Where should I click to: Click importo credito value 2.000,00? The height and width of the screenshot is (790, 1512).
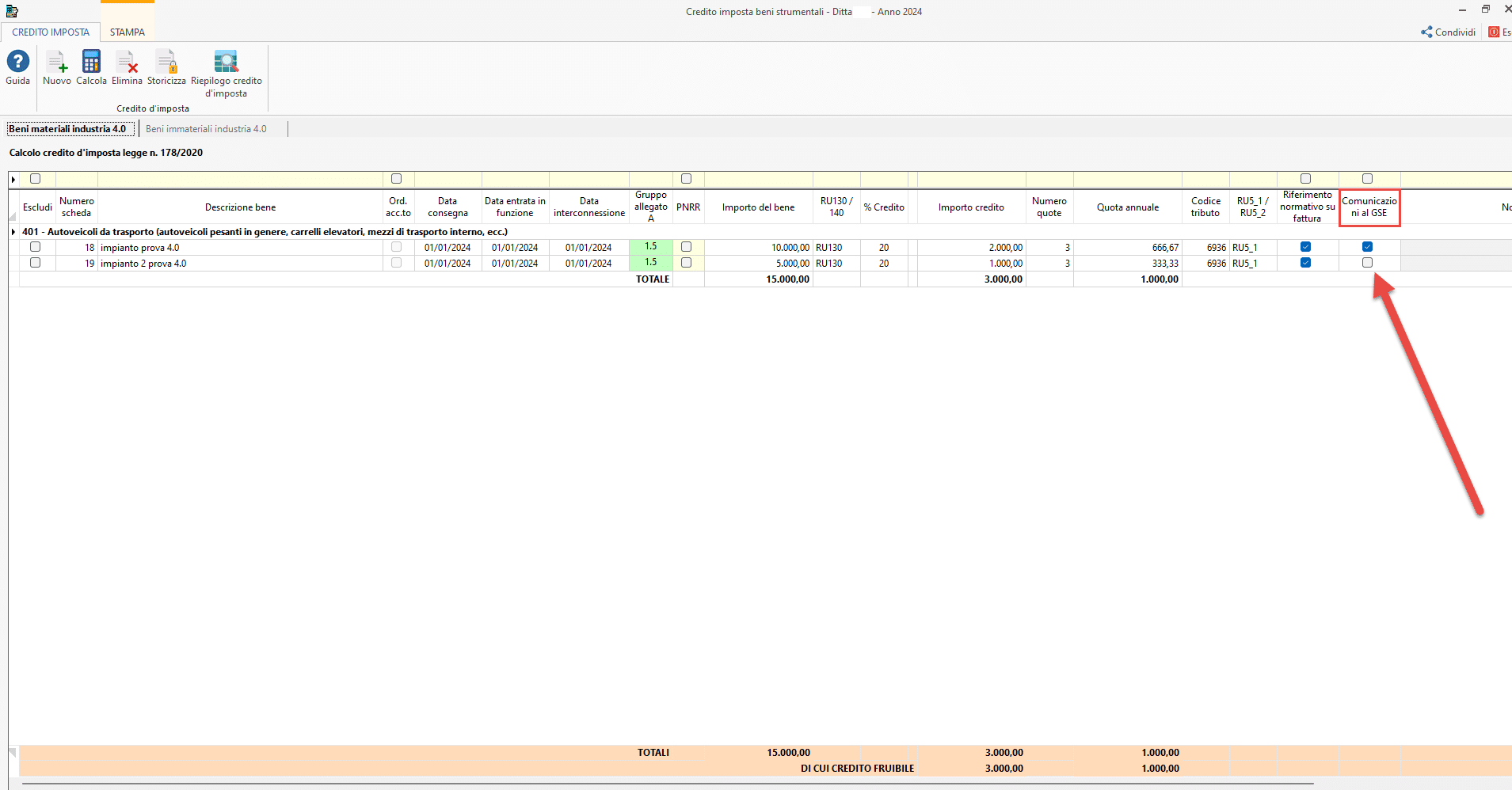971,248
